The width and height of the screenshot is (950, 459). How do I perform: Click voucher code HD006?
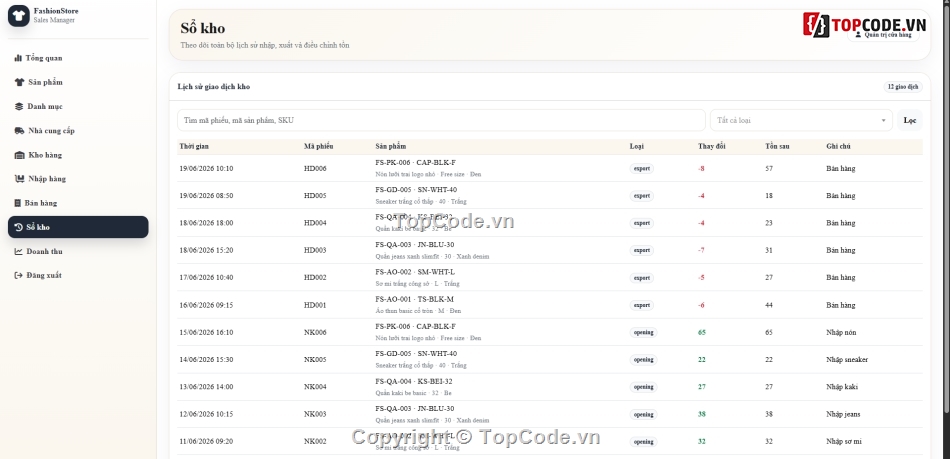pyautogui.click(x=315, y=168)
